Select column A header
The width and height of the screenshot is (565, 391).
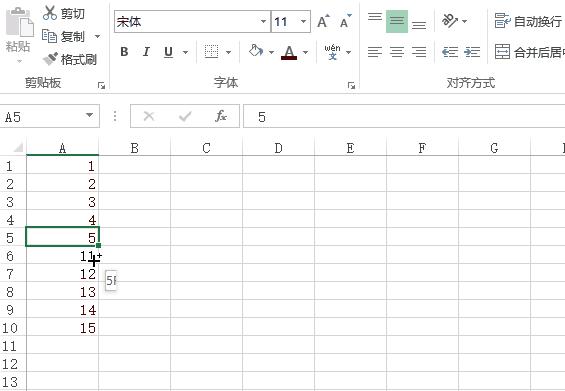pos(62,148)
